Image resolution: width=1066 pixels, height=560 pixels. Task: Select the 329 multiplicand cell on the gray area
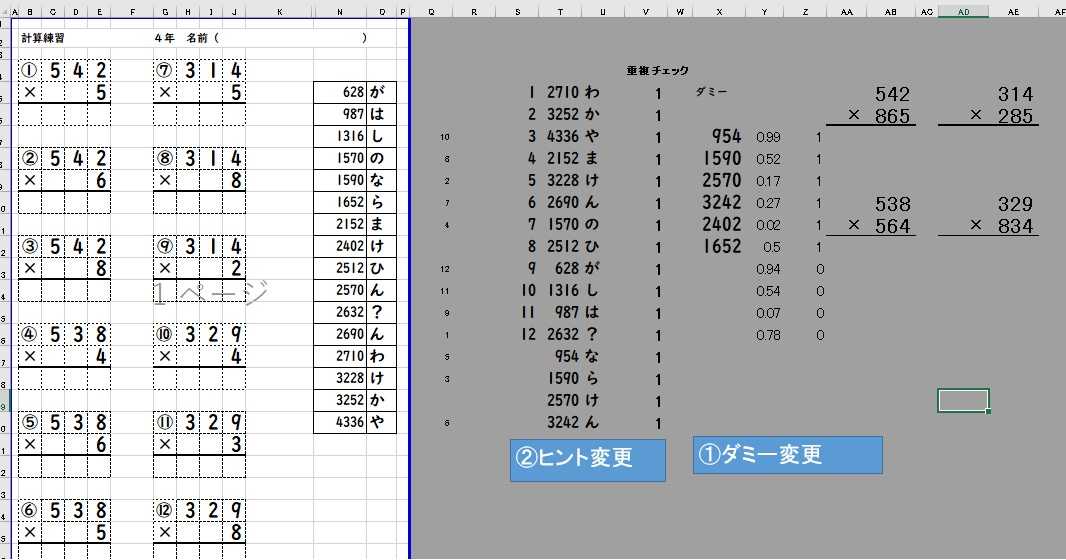point(1015,204)
